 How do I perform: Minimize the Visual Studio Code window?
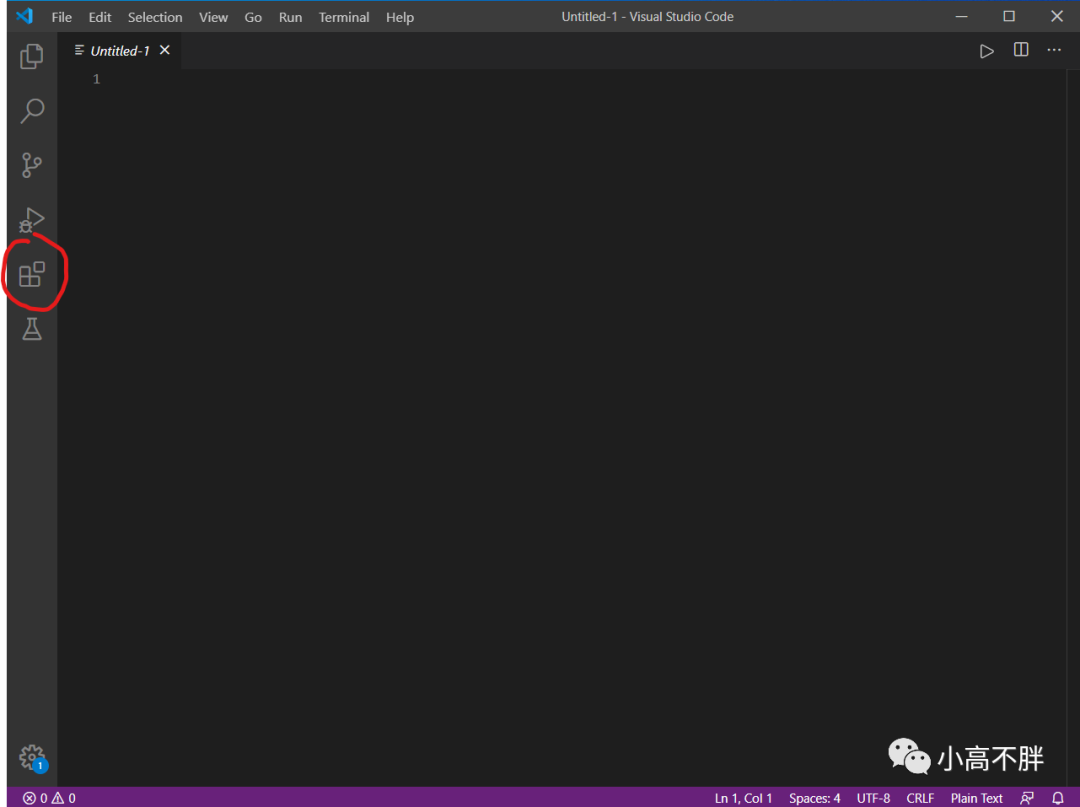click(x=962, y=17)
